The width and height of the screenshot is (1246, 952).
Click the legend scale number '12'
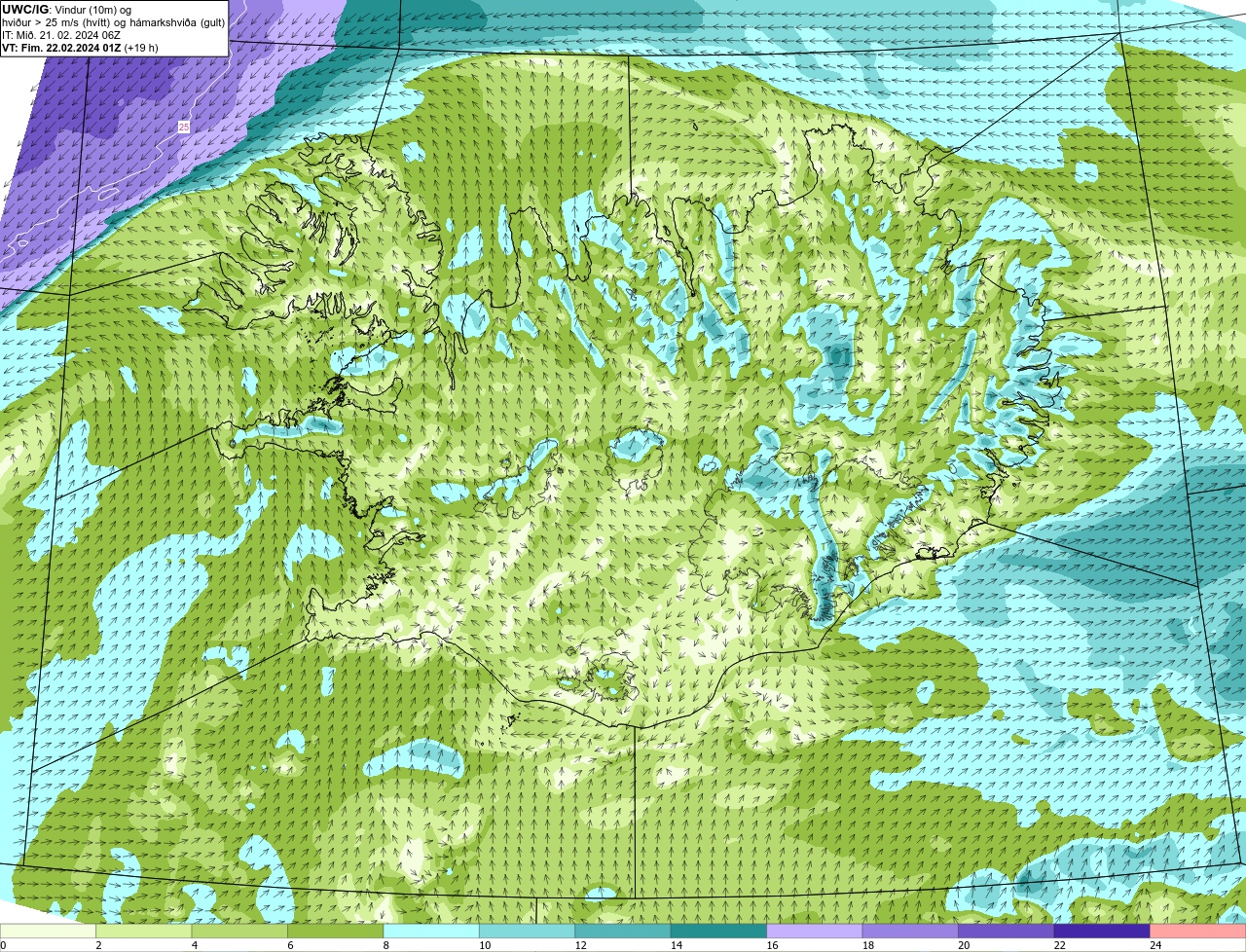pyautogui.click(x=580, y=945)
